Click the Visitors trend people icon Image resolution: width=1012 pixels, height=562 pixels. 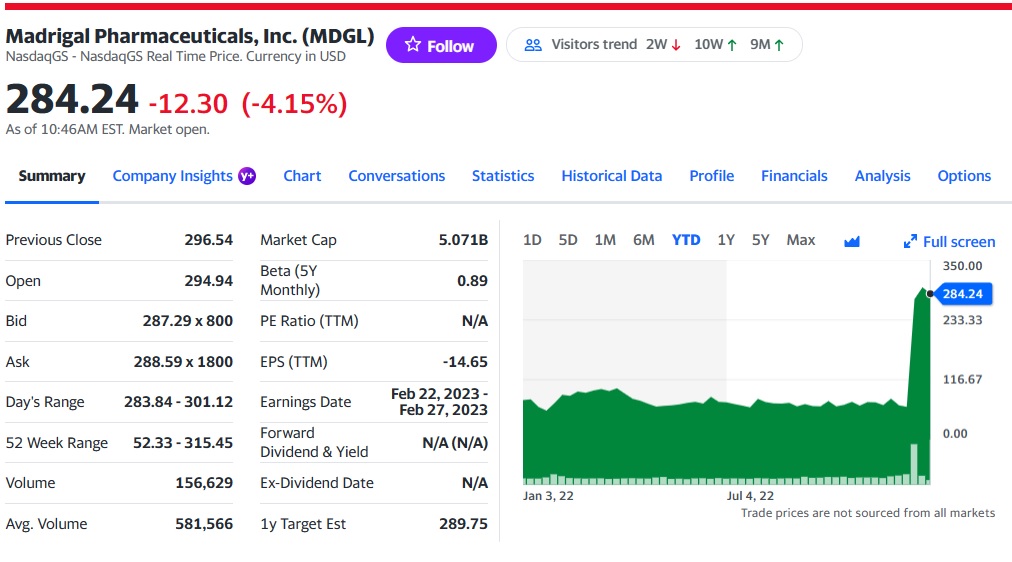click(533, 45)
